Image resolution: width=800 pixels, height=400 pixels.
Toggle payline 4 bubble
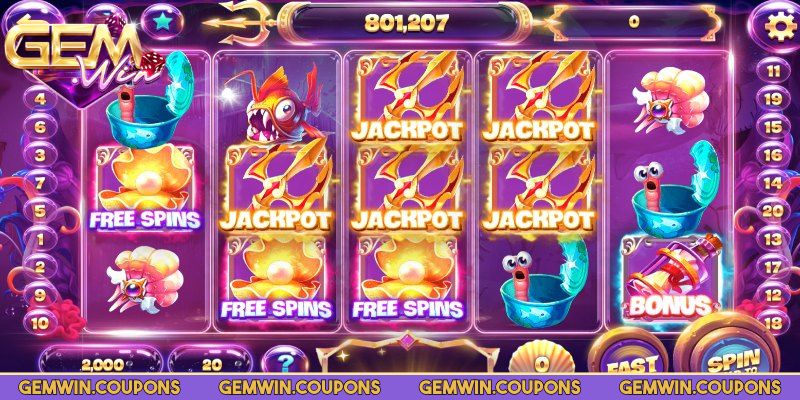40,98
